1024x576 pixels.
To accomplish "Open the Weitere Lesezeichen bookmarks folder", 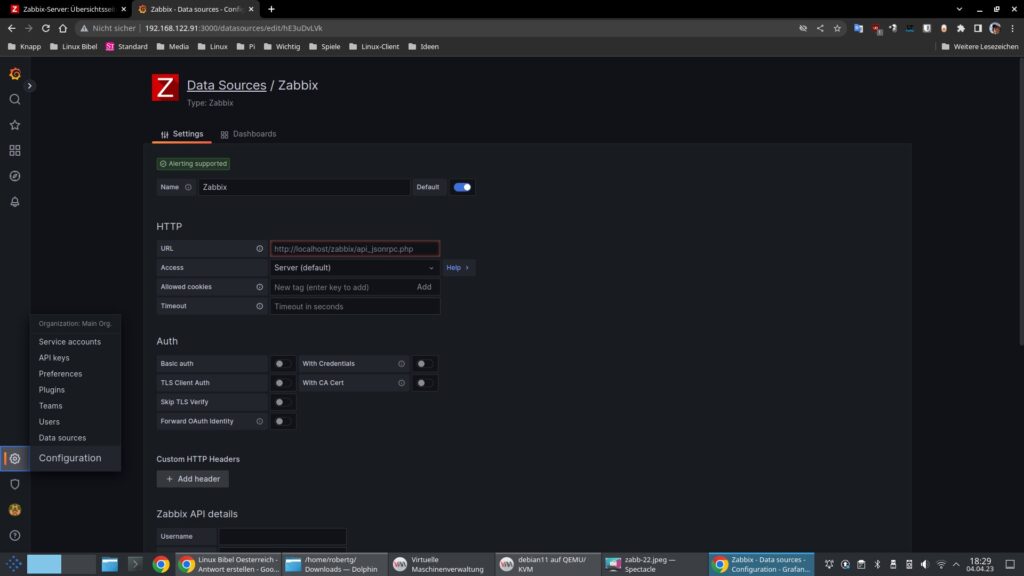I will click(x=980, y=46).
